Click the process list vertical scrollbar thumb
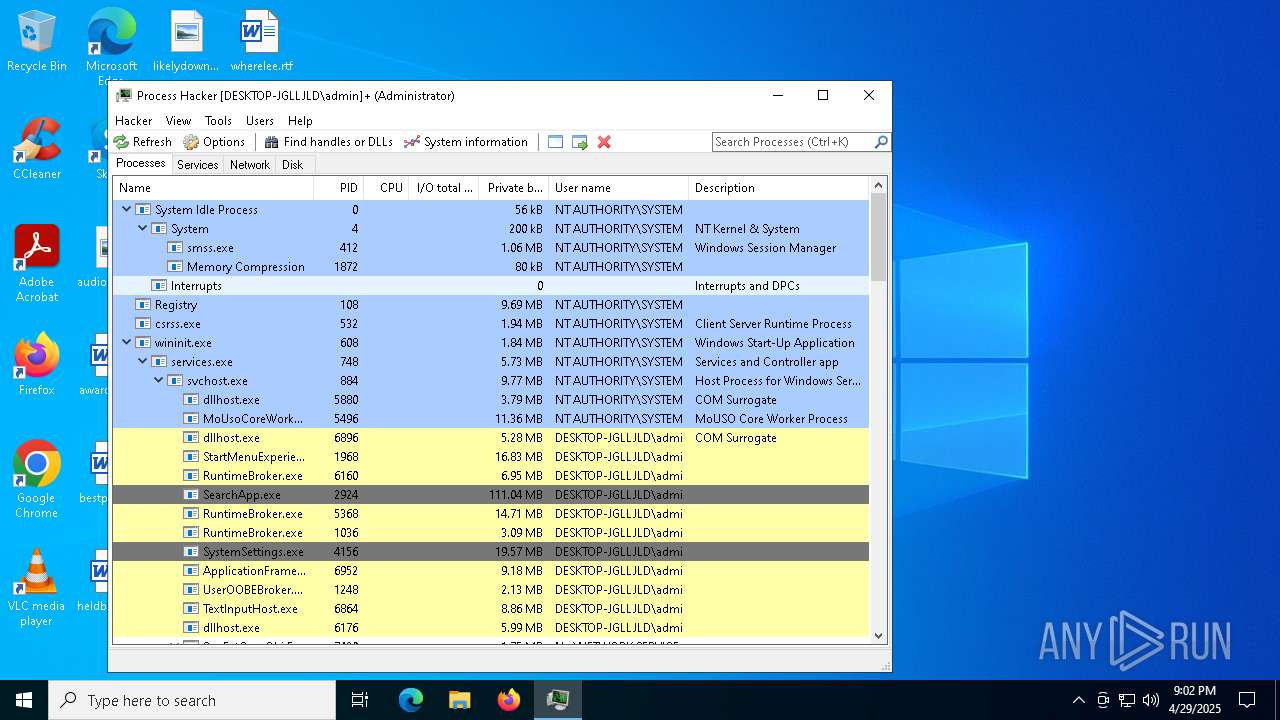Screen dimensions: 1280x720 [x=879, y=237]
